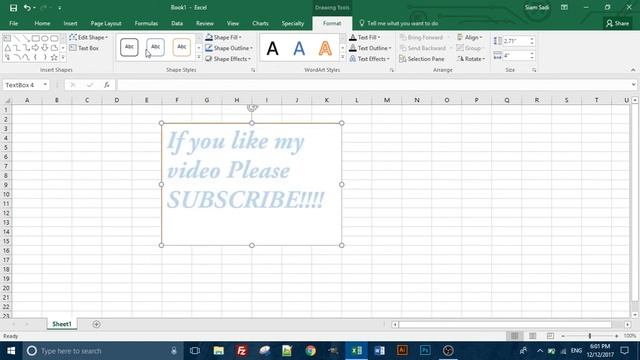Click the Share button
Viewport: 640px width, 360px height.
(618, 23)
